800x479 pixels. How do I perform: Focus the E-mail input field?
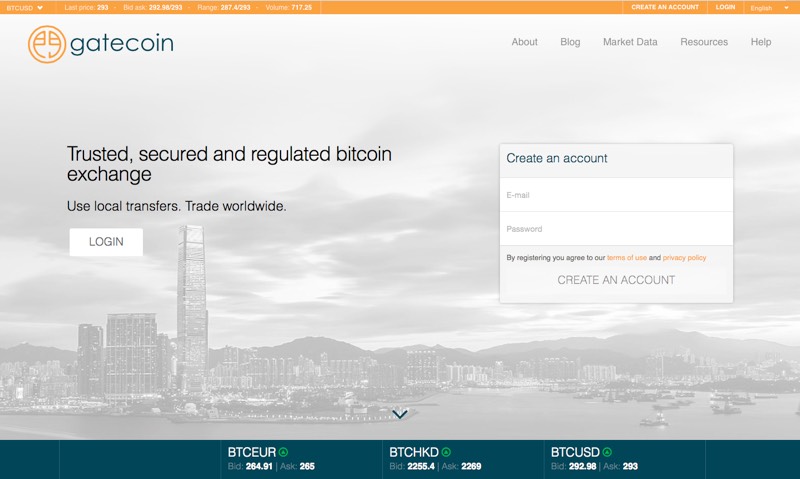click(616, 195)
